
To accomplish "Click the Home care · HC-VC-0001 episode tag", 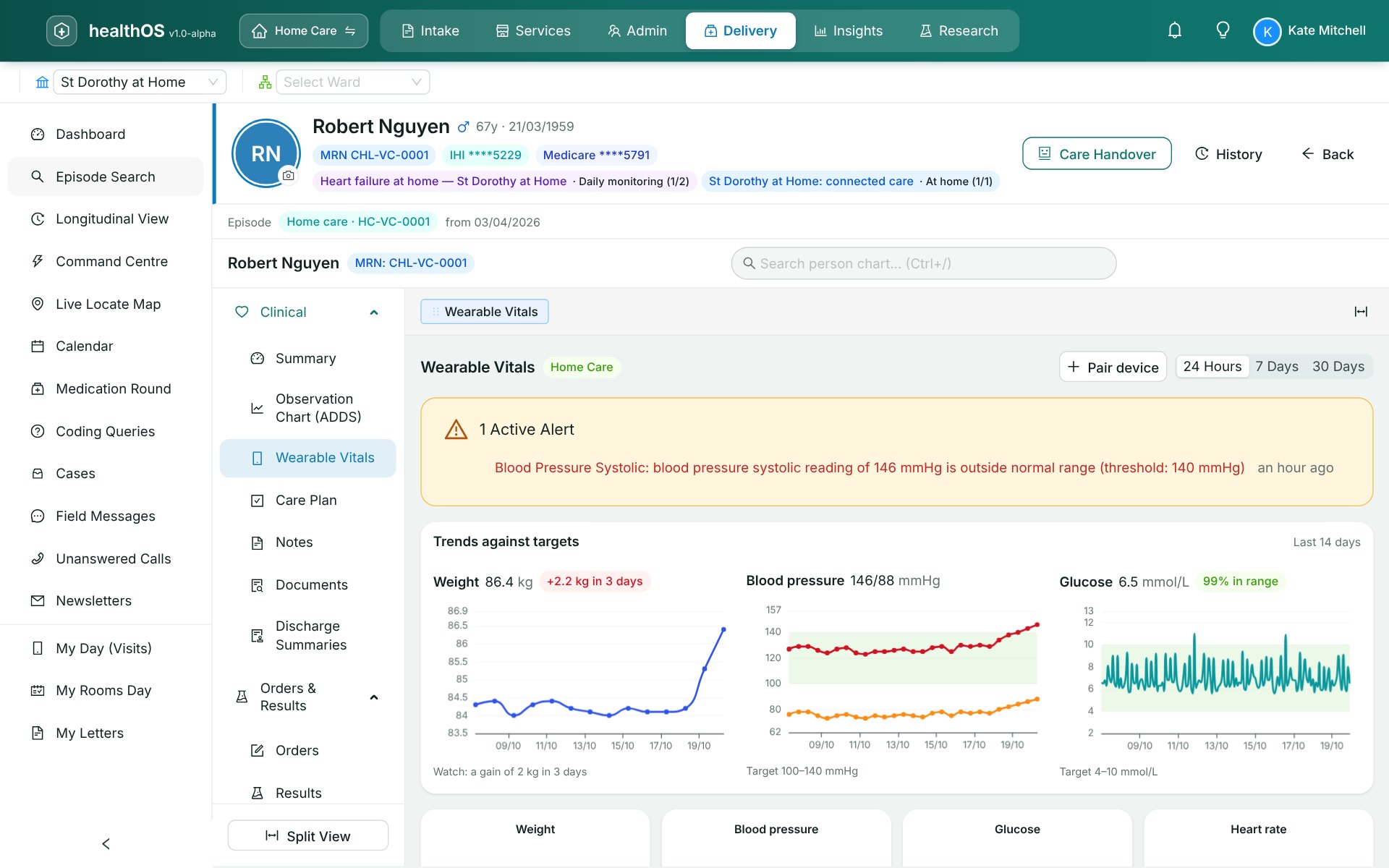I will (358, 222).
